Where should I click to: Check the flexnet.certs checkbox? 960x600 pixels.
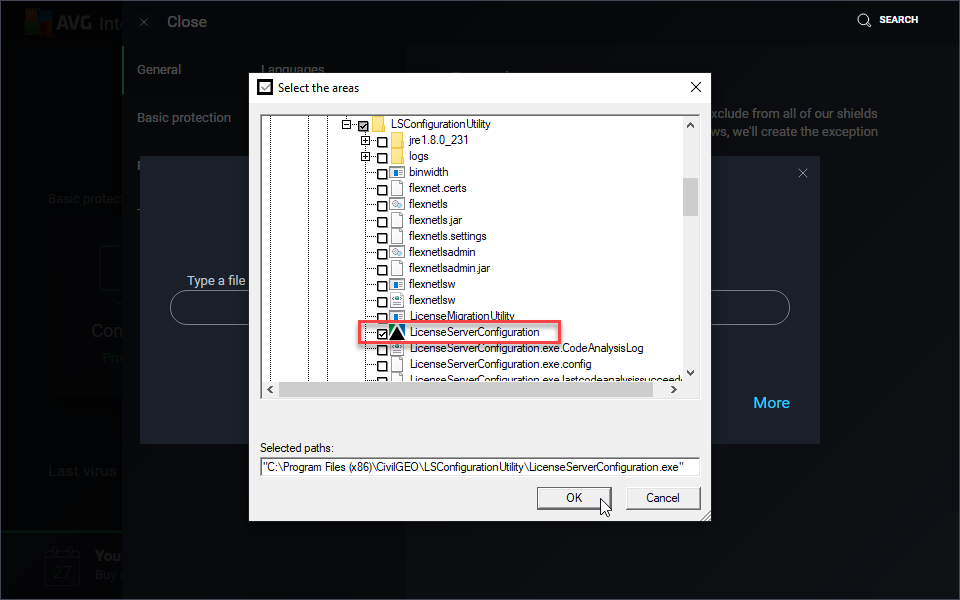[x=382, y=190]
